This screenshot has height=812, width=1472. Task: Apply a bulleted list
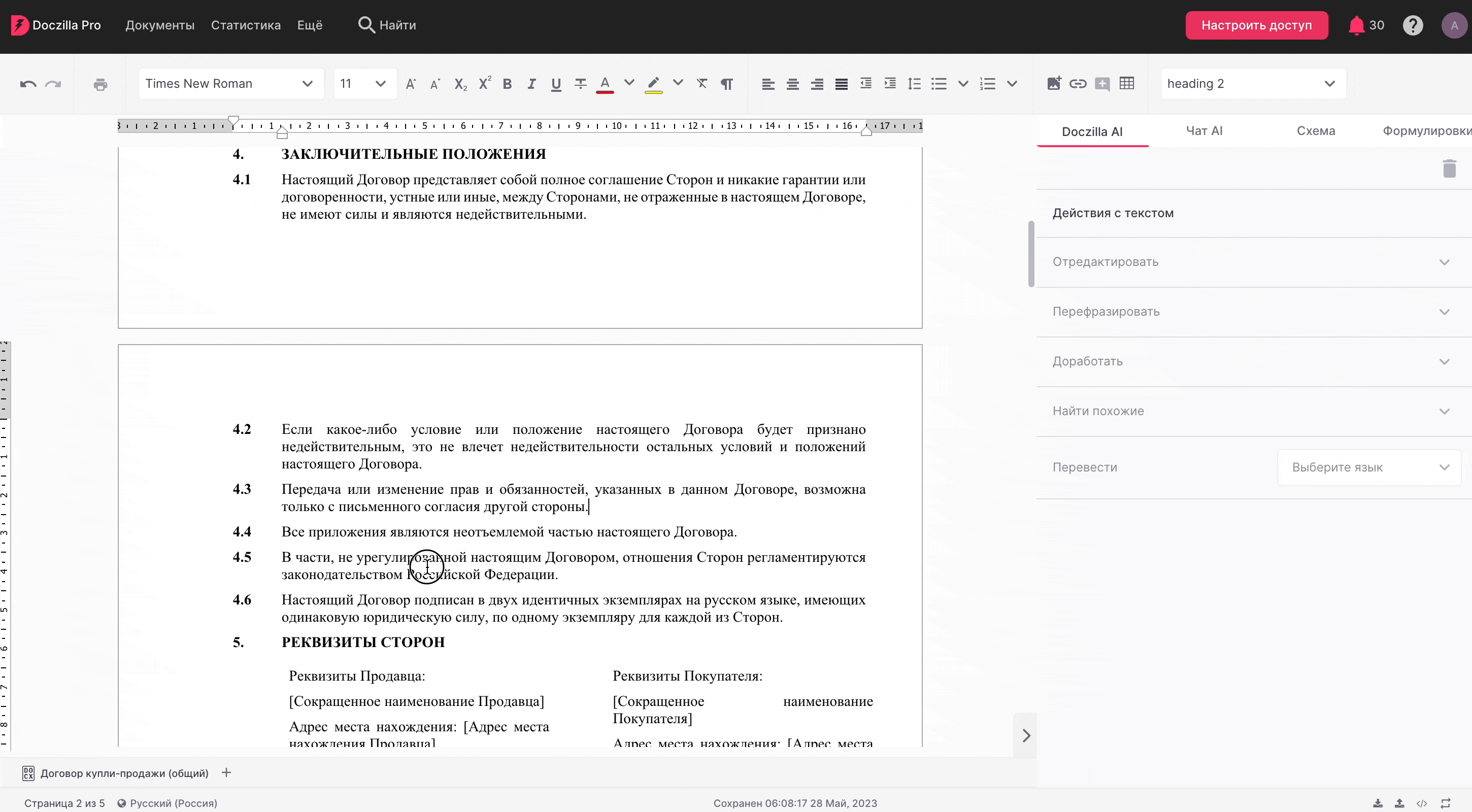(939, 84)
